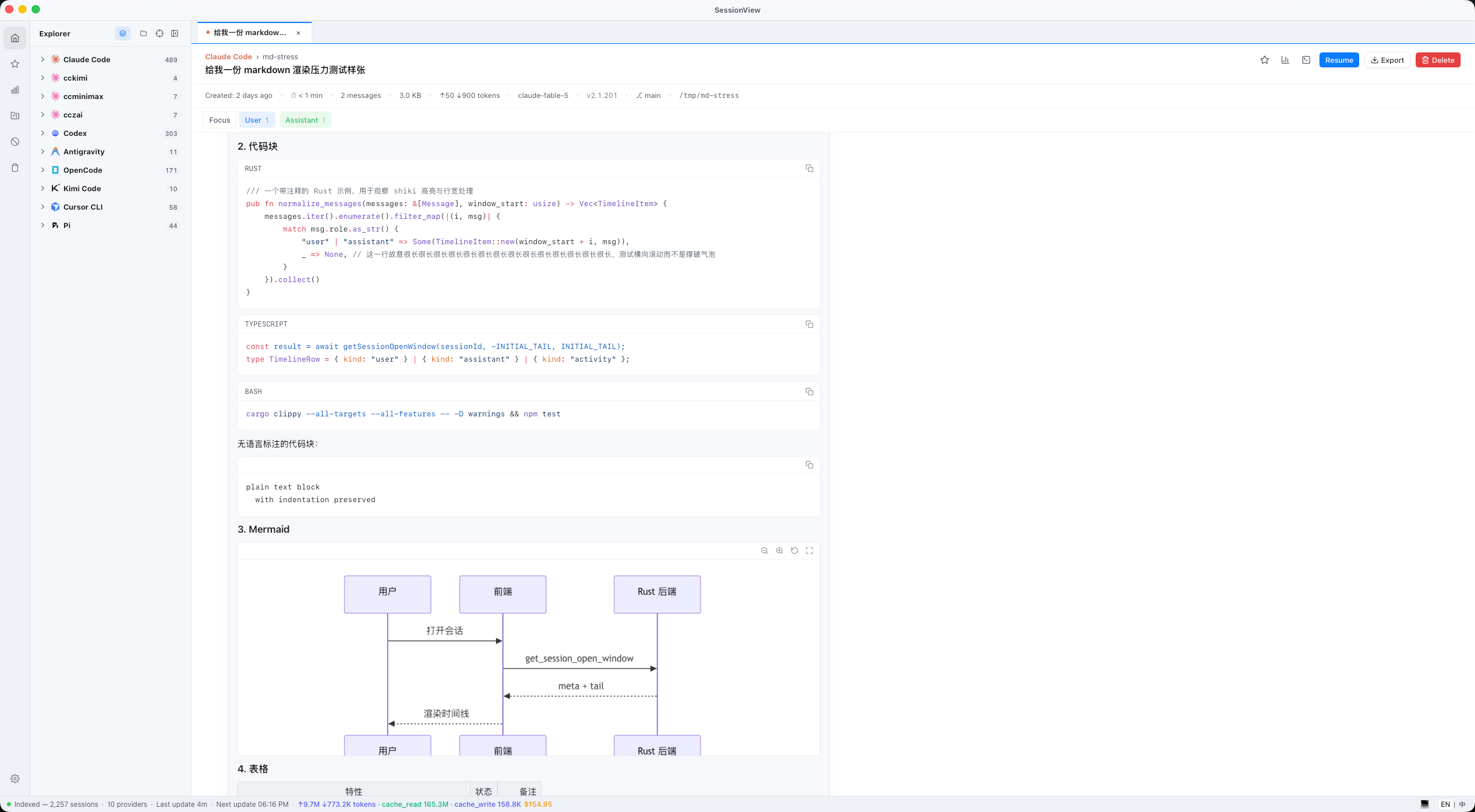Toggle the User messages filter
Viewport: 1475px width, 812px height.
[x=257, y=120]
